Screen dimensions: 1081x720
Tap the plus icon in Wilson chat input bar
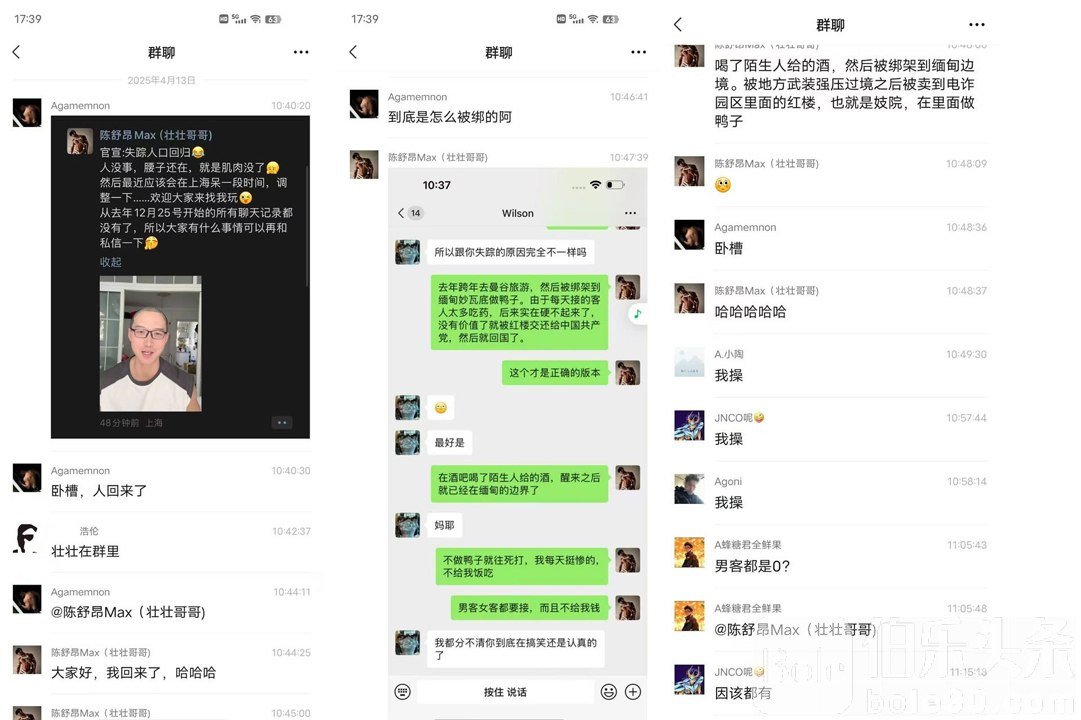[633, 692]
